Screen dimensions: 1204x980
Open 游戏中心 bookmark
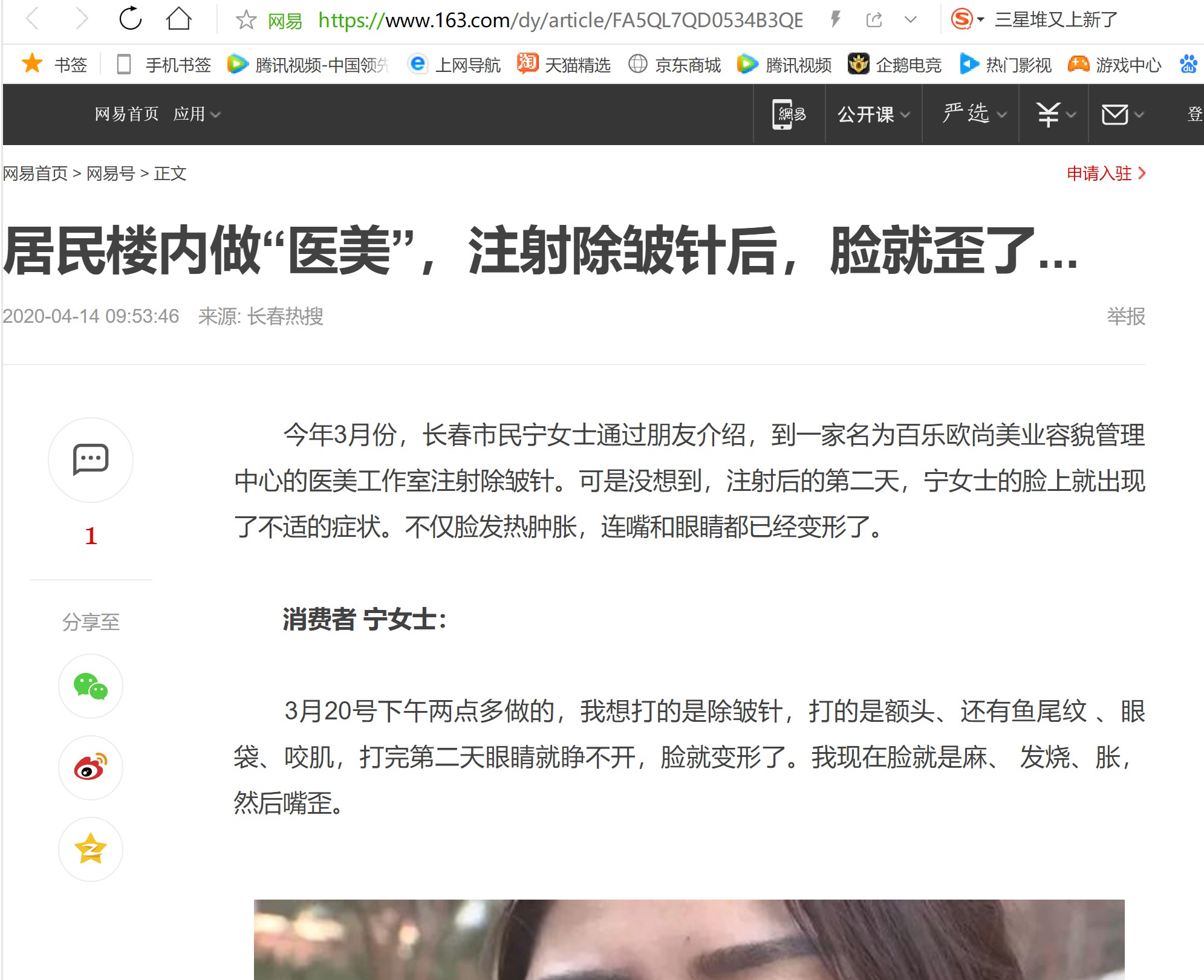1115,64
